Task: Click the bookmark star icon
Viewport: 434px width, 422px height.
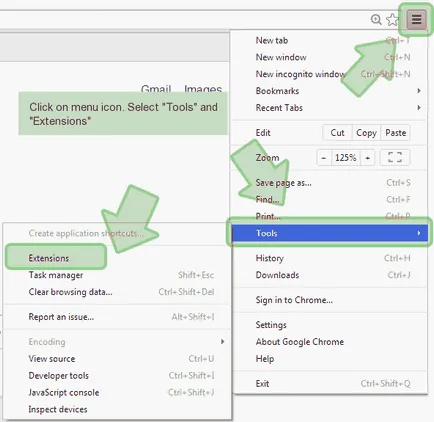Action: tap(392, 20)
